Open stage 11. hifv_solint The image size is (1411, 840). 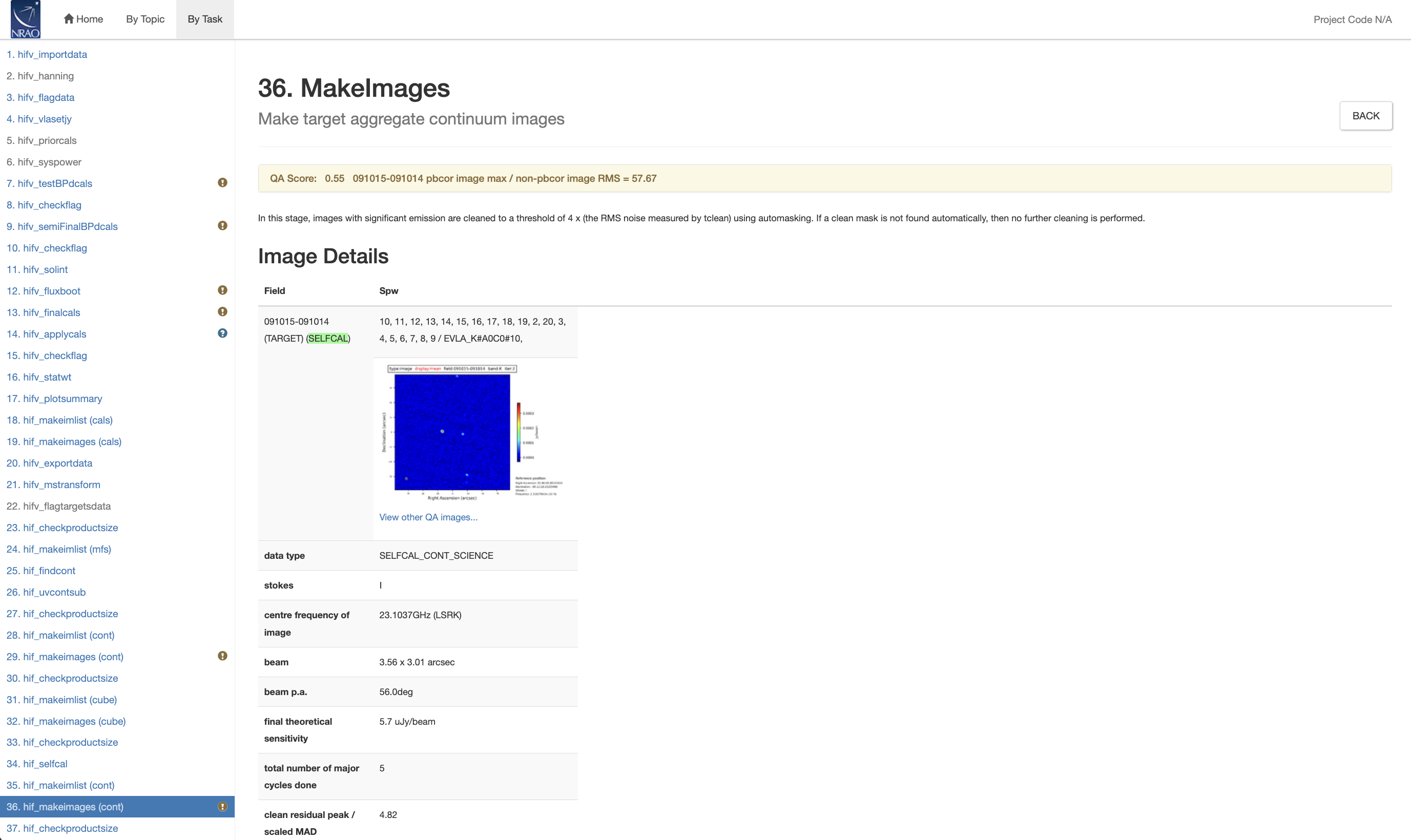point(37,269)
